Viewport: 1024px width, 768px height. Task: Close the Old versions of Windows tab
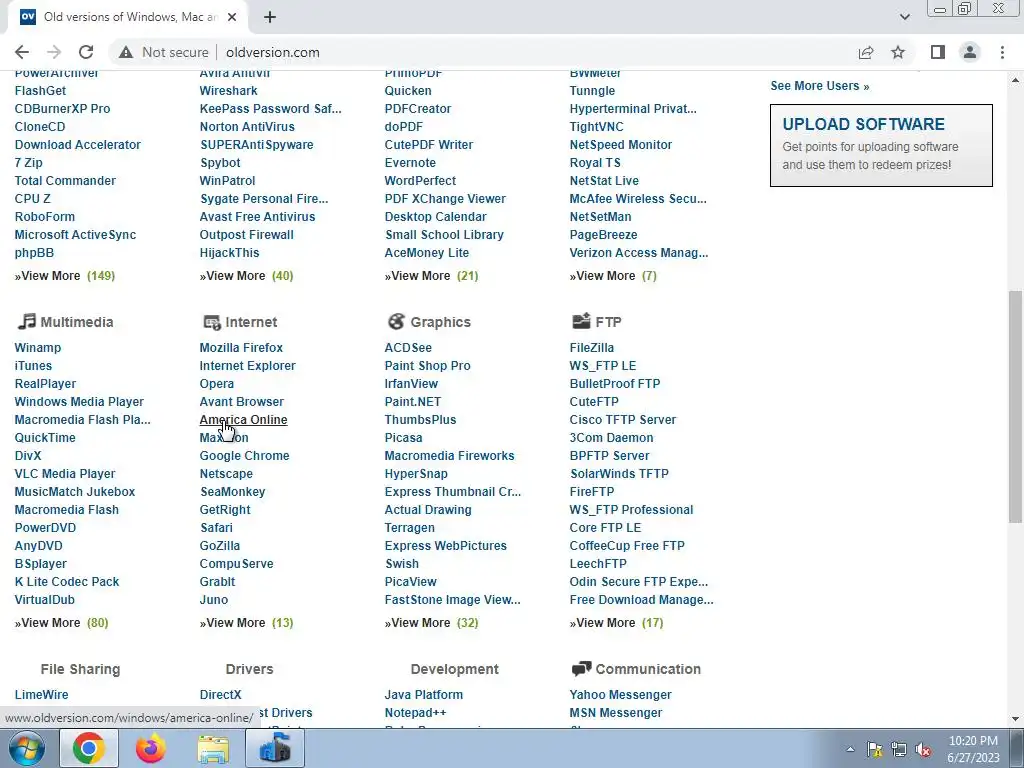point(232,17)
